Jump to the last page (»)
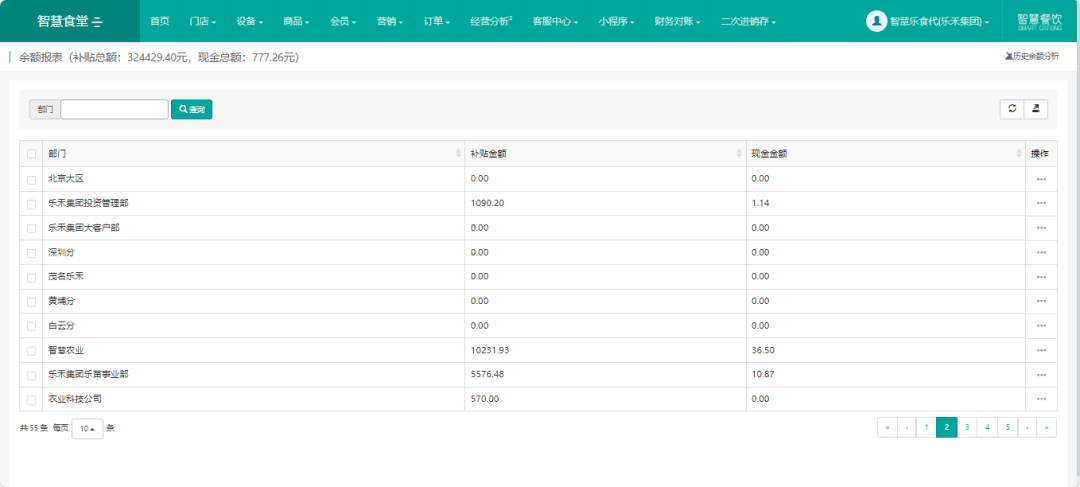The image size is (1080, 487). pos(1047,427)
